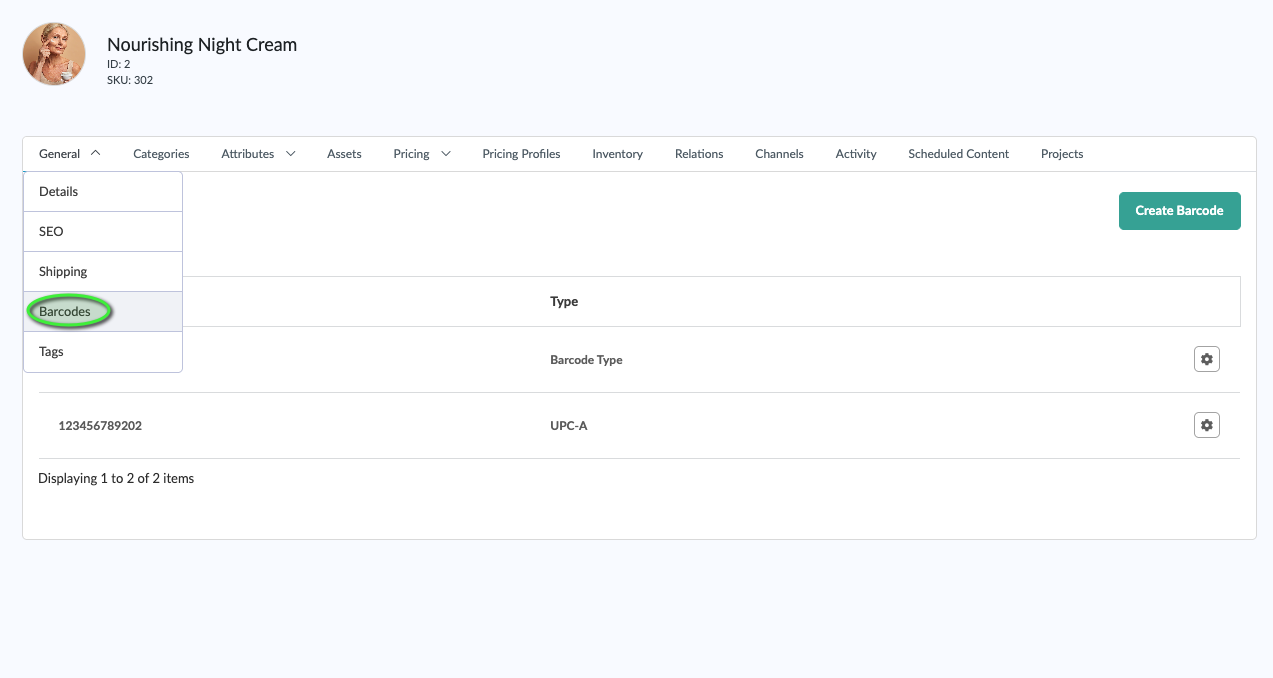Show the Scheduled Content tab
This screenshot has height=678, width=1273.
coord(958,154)
